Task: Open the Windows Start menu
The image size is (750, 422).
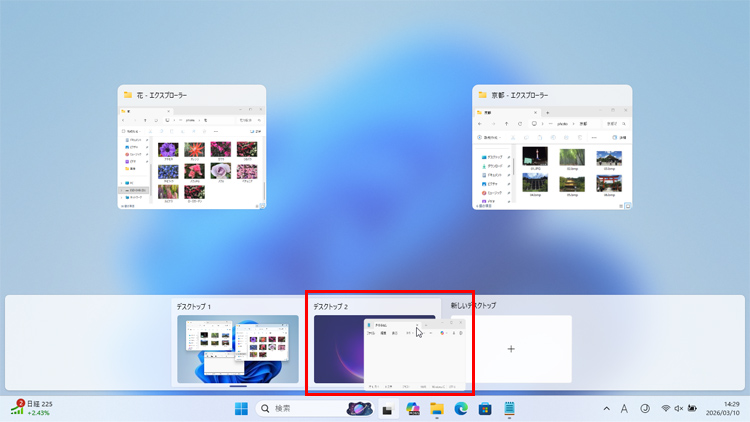Action: coord(241,408)
